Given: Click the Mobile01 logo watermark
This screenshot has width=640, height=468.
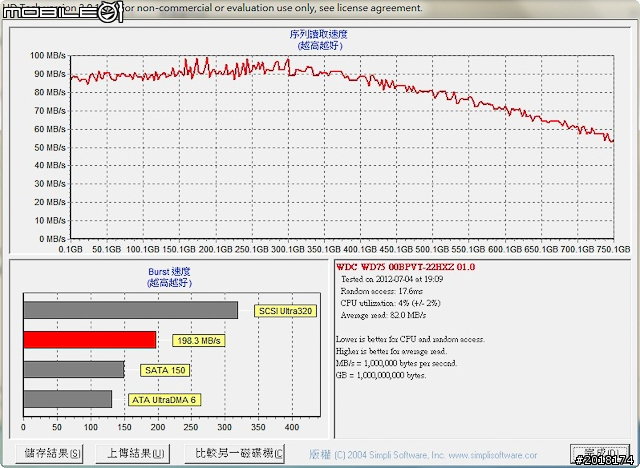Looking at the screenshot, I should [x=62, y=11].
